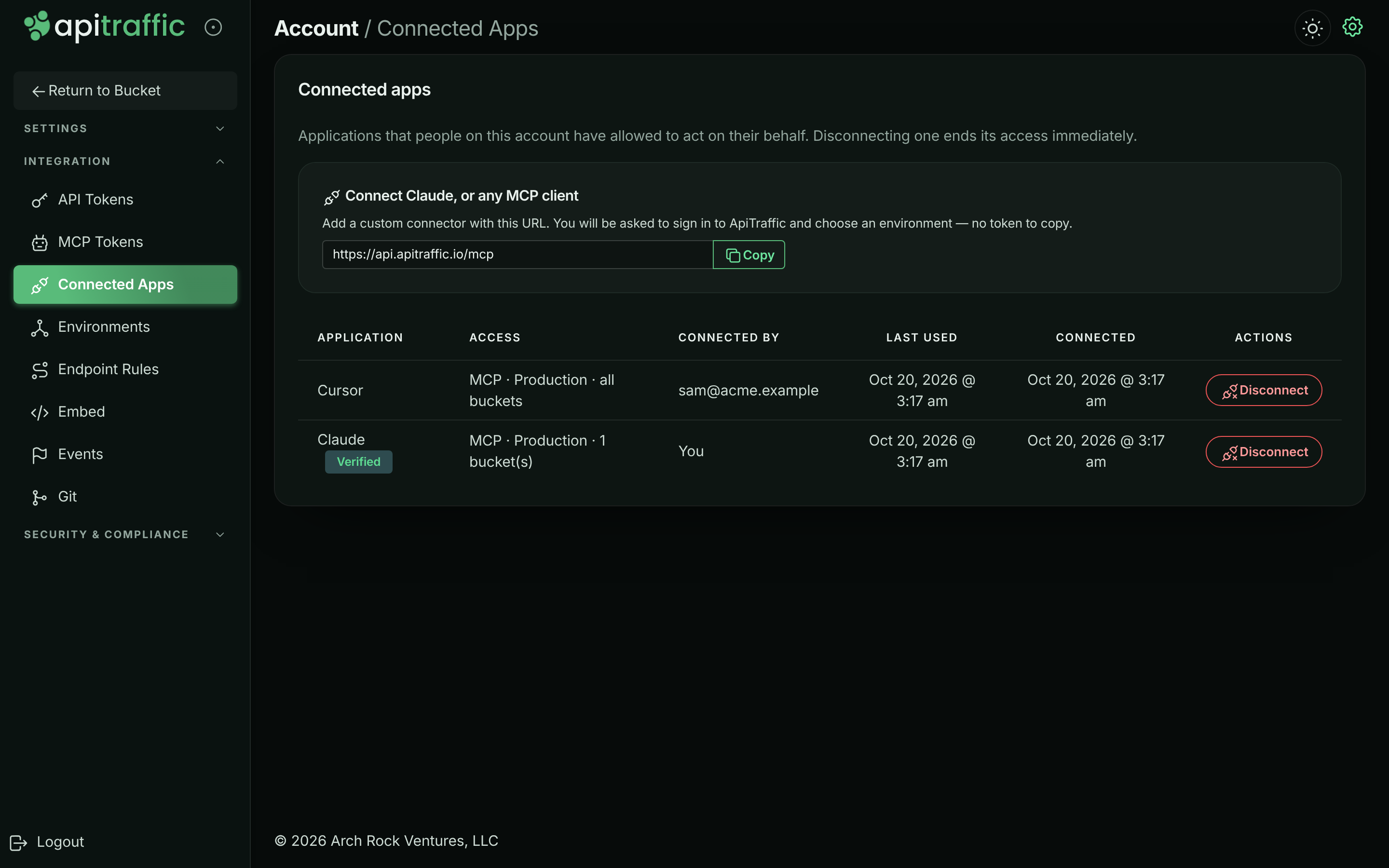Open Git integration page
Viewport: 1389px width, 868px height.
point(125,497)
